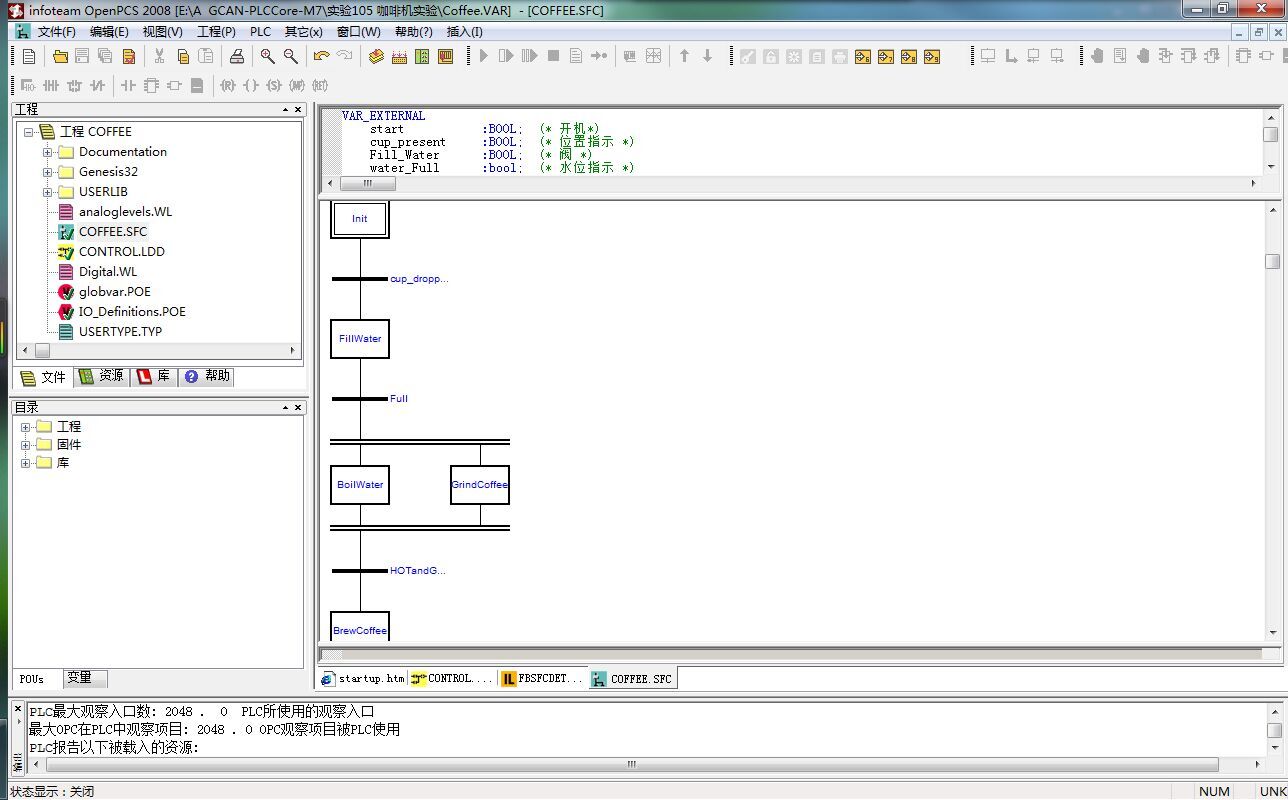Click the Print icon in toolbar
This screenshot has width=1288, height=800.
pos(237,57)
